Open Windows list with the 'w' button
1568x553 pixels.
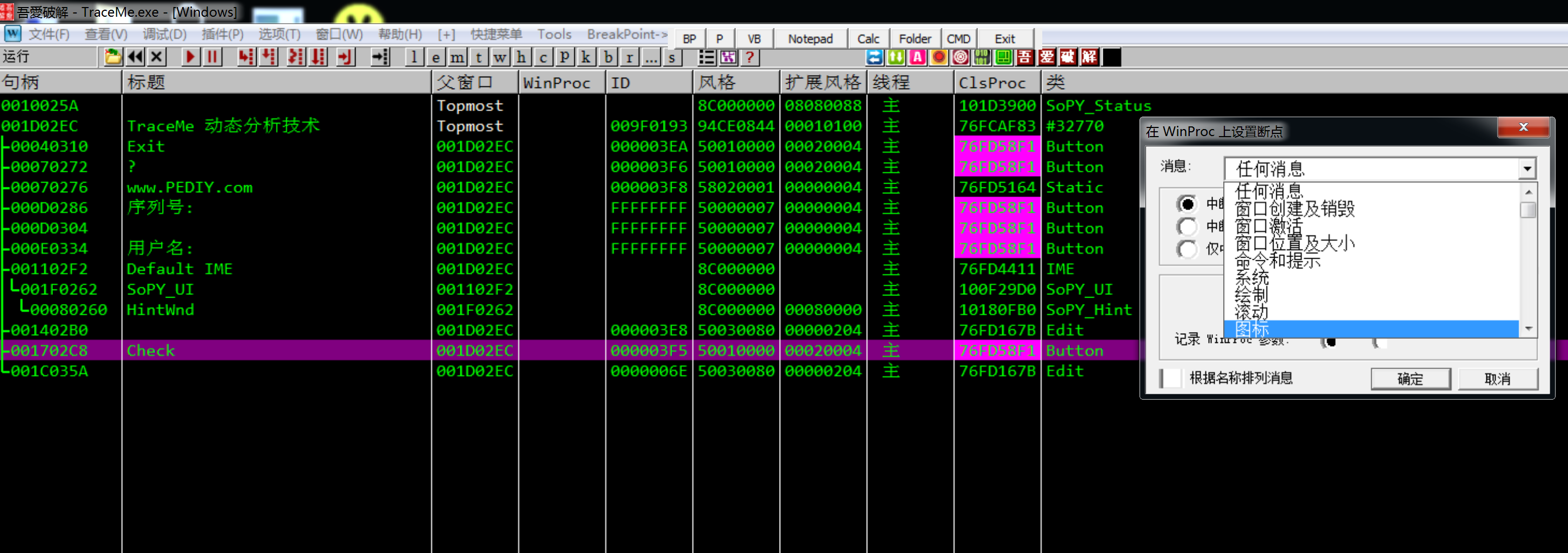coord(500,57)
